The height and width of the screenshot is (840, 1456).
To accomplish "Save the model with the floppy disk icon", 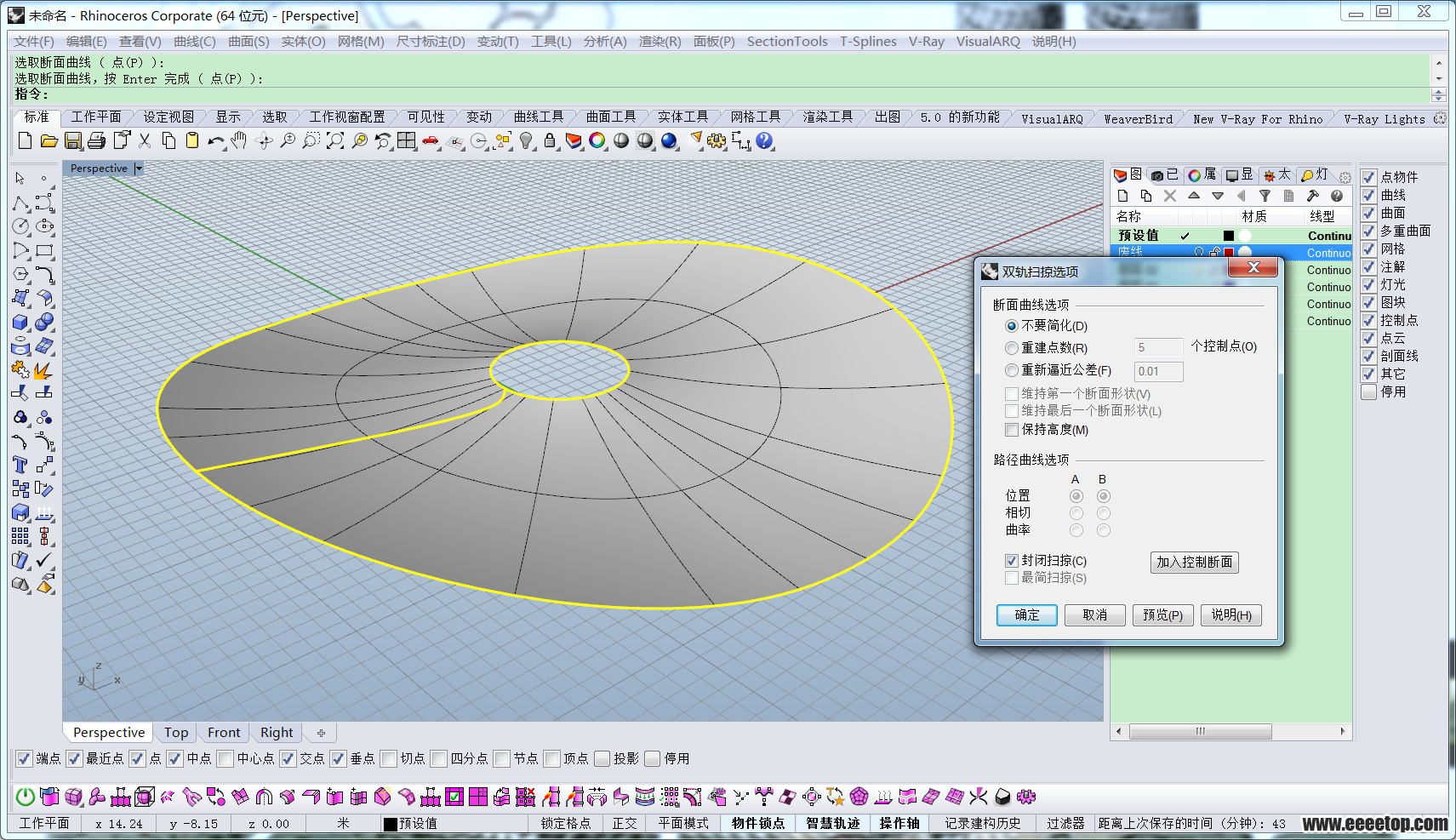I will coord(73,140).
